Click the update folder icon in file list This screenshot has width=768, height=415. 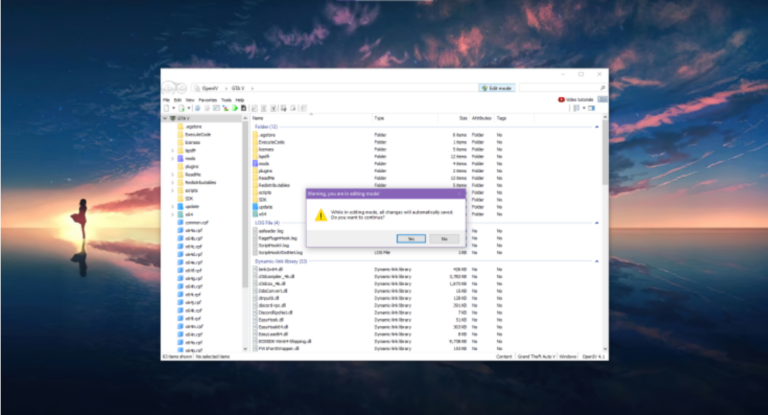pyautogui.click(x=255, y=206)
